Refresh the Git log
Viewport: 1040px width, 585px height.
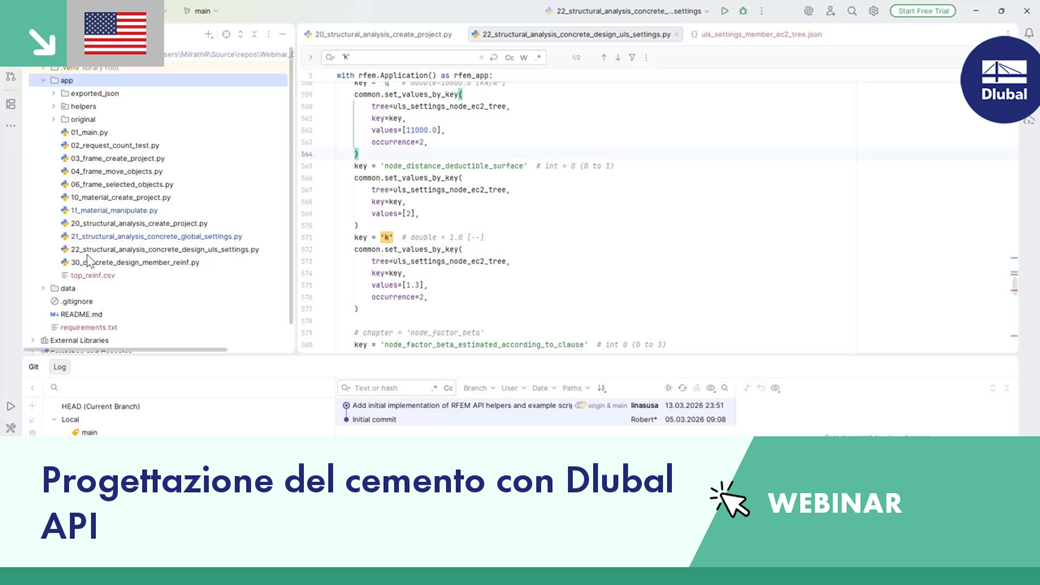pos(682,388)
